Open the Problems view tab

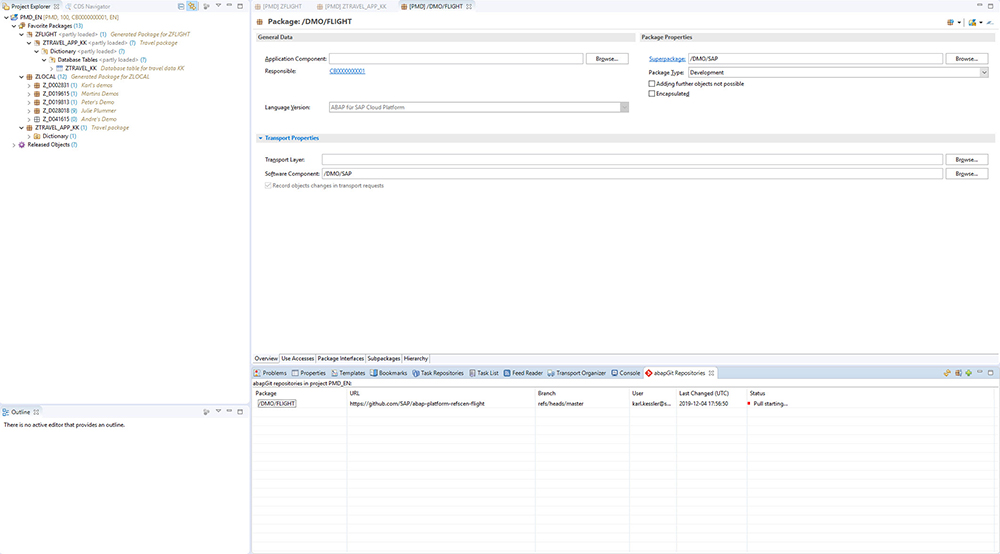[x=270, y=373]
